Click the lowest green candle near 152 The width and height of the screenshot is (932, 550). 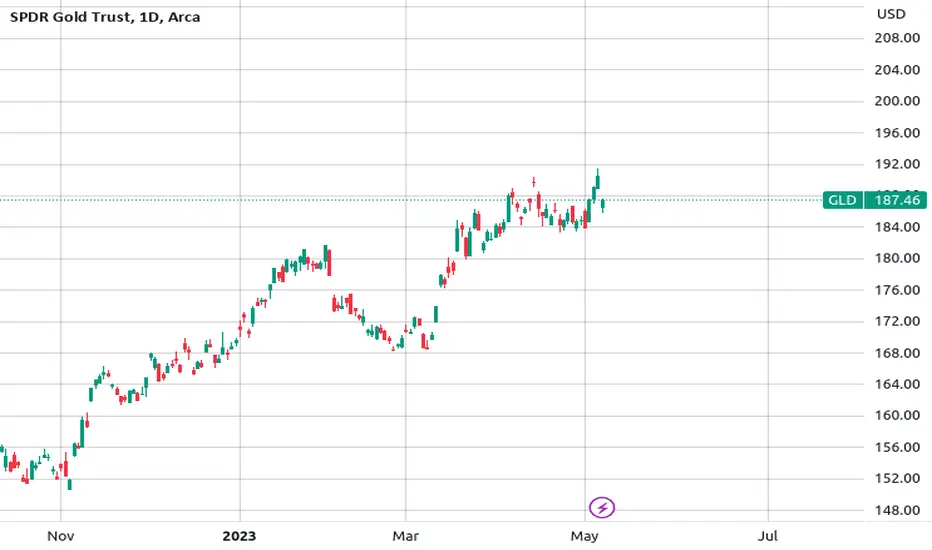[70, 485]
